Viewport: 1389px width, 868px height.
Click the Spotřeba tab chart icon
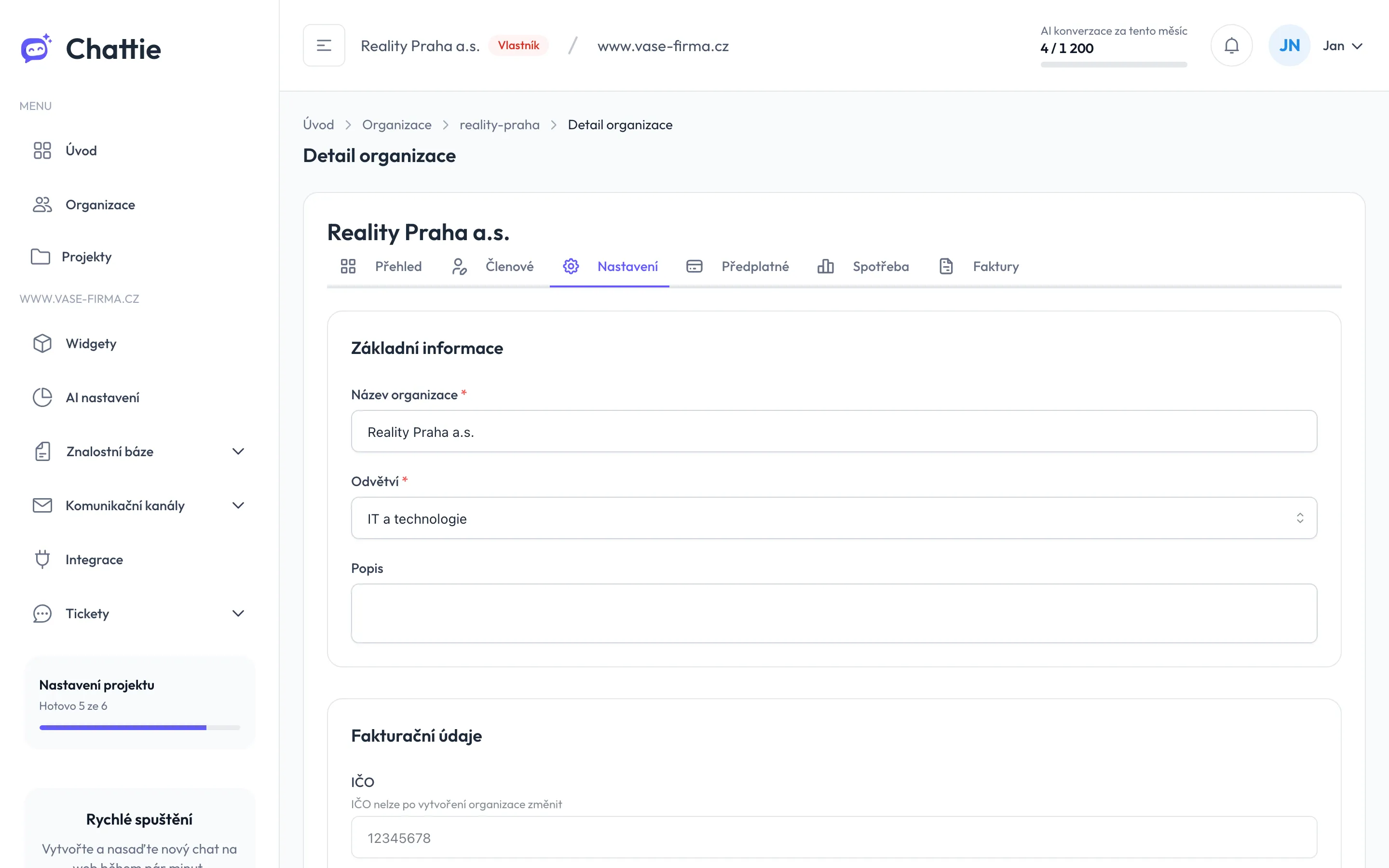coord(825,266)
